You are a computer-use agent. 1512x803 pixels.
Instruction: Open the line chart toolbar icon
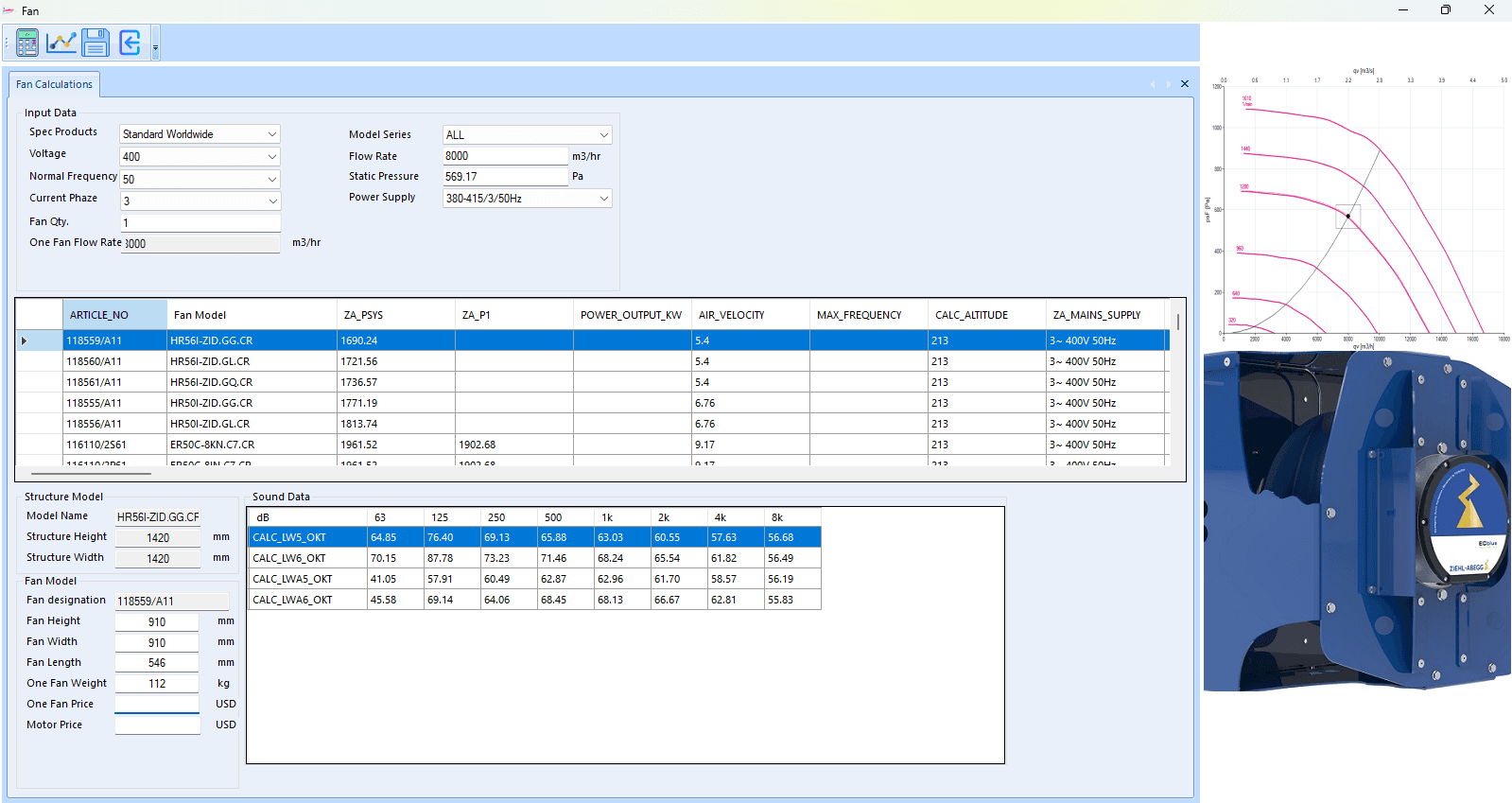[x=61, y=43]
